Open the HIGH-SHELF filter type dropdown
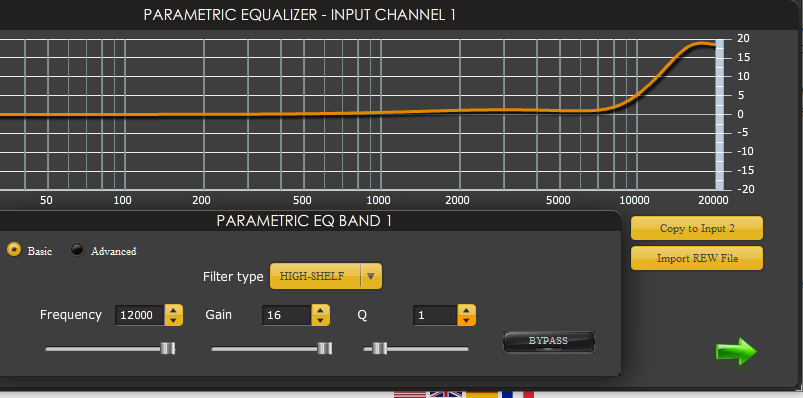The image size is (803, 398). pos(325,276)
